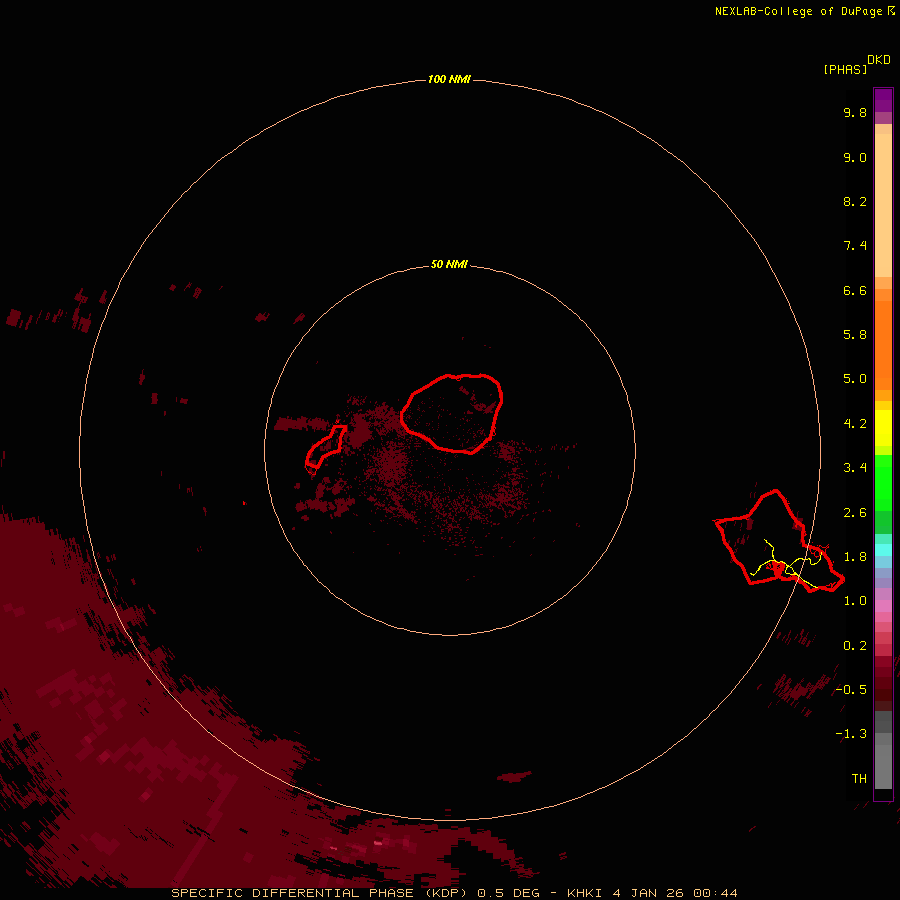This screenshot has width=900, height=900.
Task: Select the 100 NMI range ring label
Action: (449, 79)
